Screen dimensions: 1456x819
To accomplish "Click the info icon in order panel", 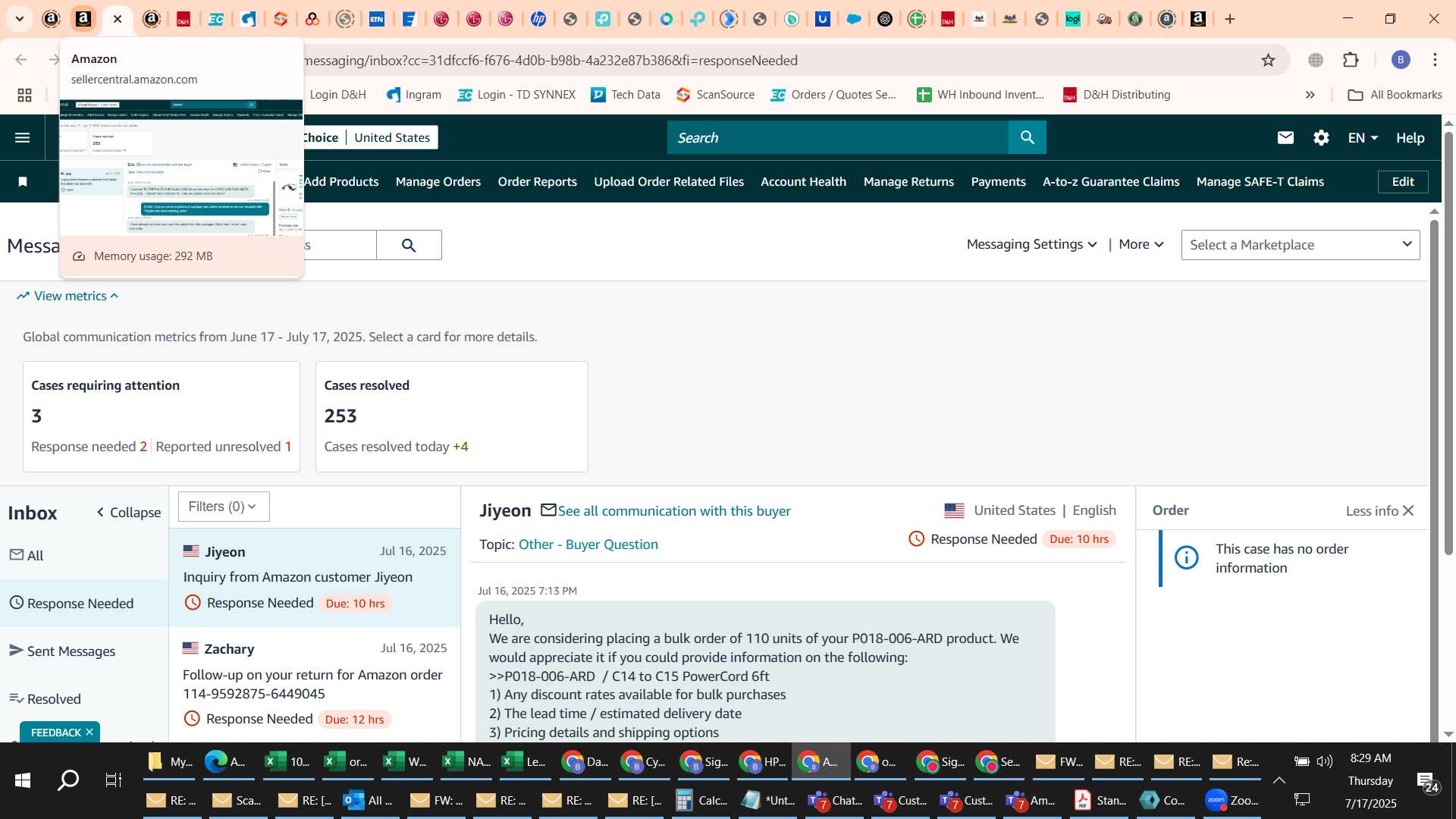I will point(1186,557).
